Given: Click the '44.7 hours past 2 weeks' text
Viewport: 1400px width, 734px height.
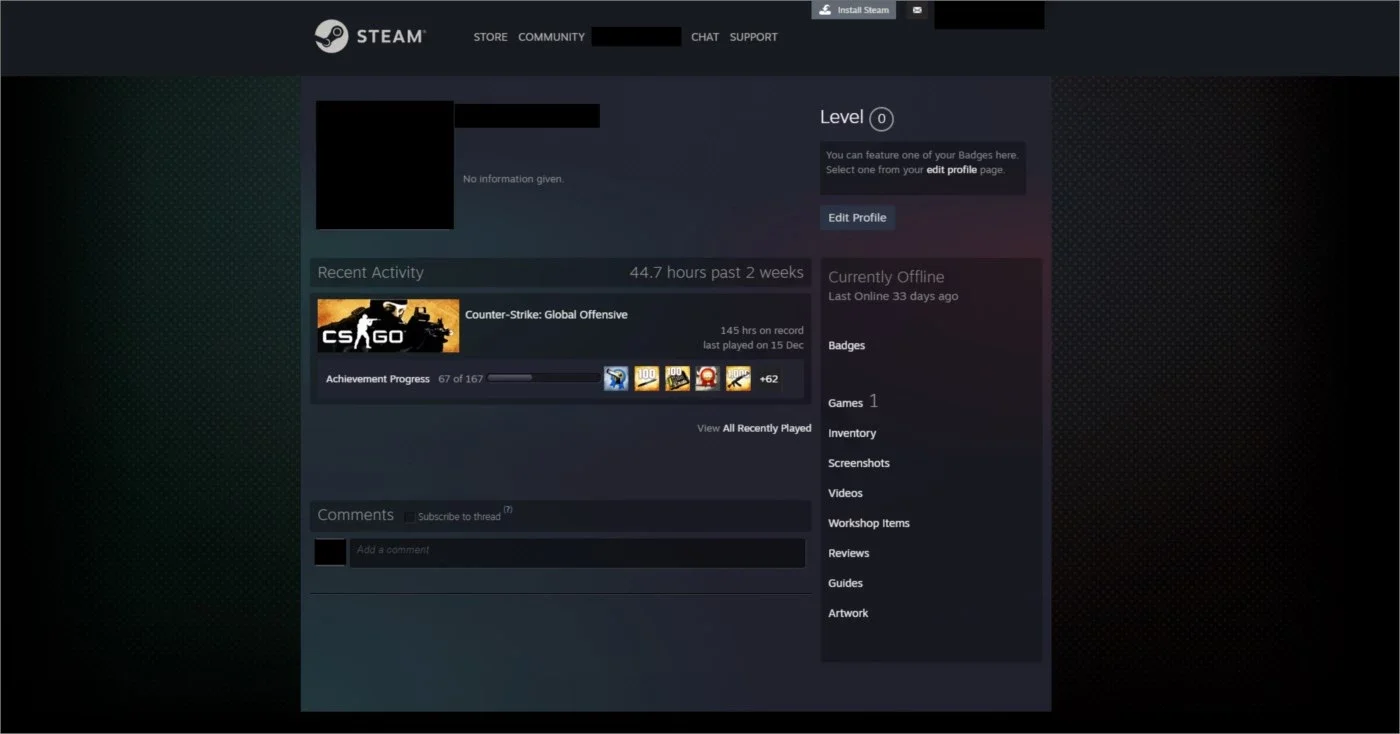Looking at the screenshot, I should (x=716, y=272).
